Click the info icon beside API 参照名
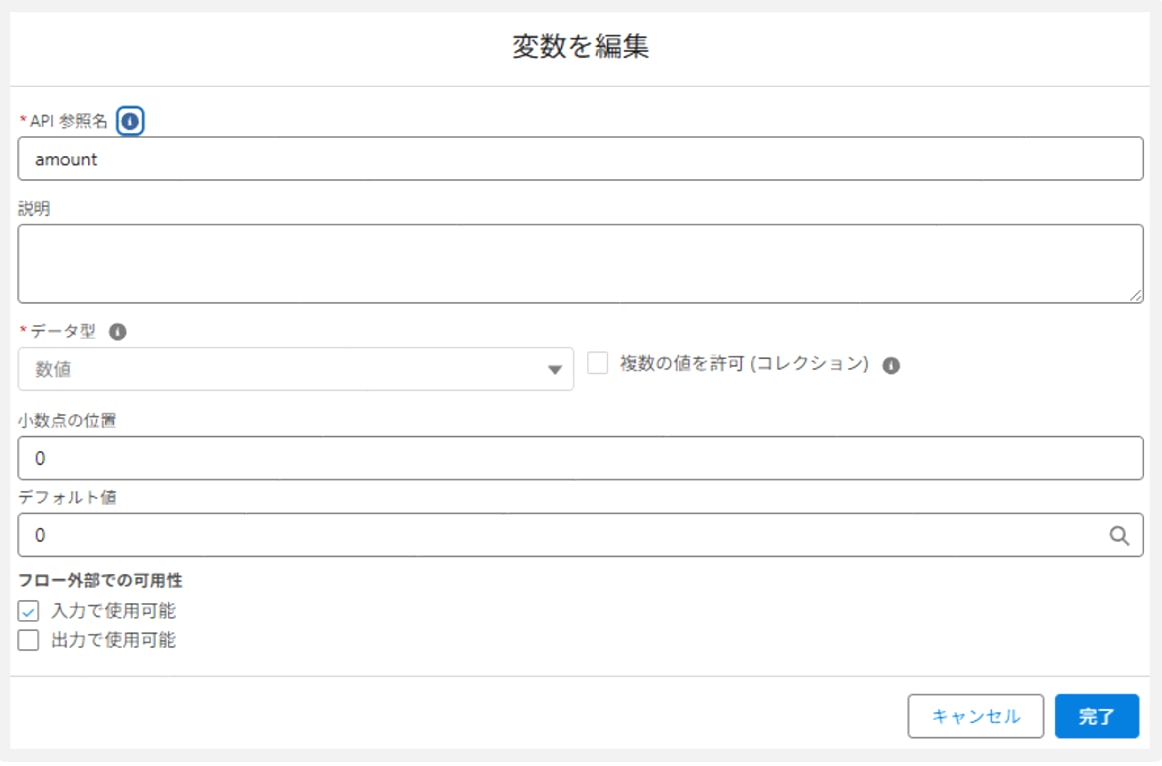1162x766 pixels. [x=130, y=121]
